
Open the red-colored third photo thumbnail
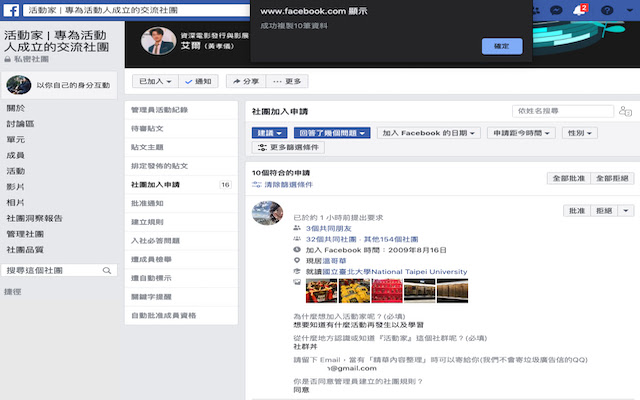[x=387, y=291]
